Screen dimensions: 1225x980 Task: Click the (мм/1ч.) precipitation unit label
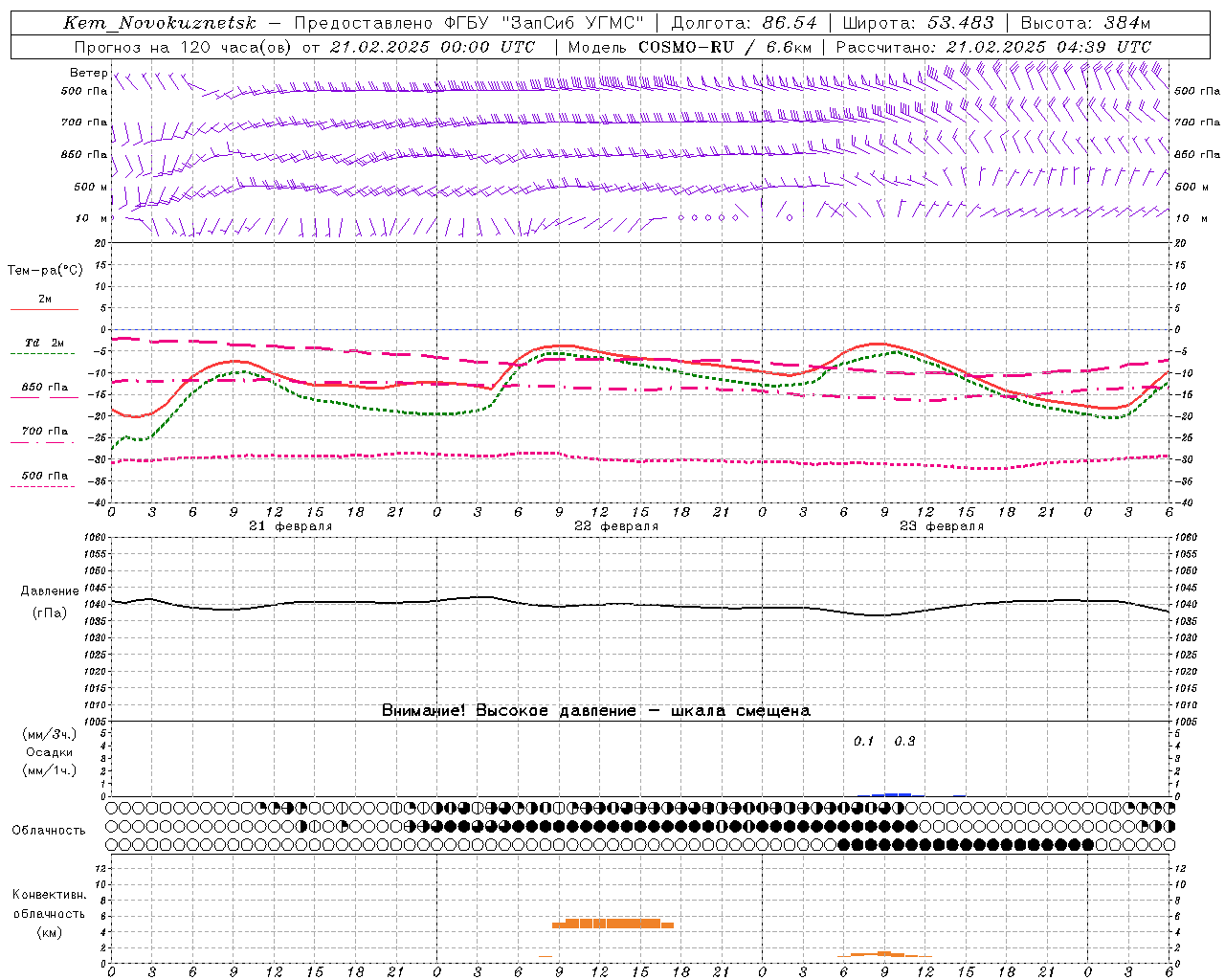[x=49, y=771]
